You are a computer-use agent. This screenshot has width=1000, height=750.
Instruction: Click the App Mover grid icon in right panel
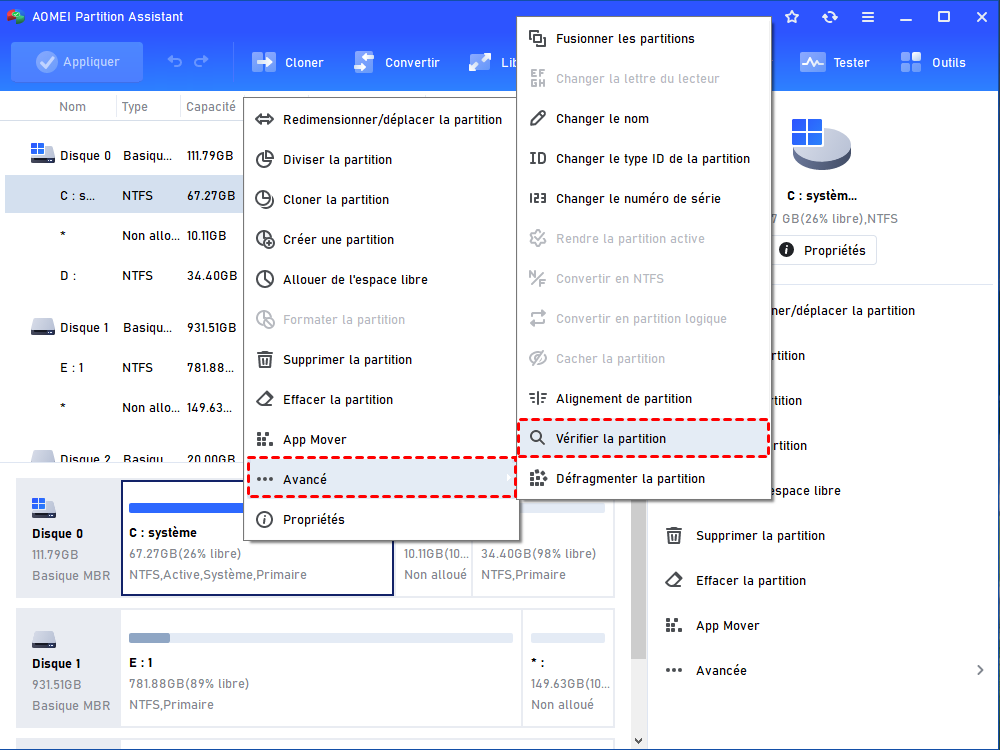673,625
